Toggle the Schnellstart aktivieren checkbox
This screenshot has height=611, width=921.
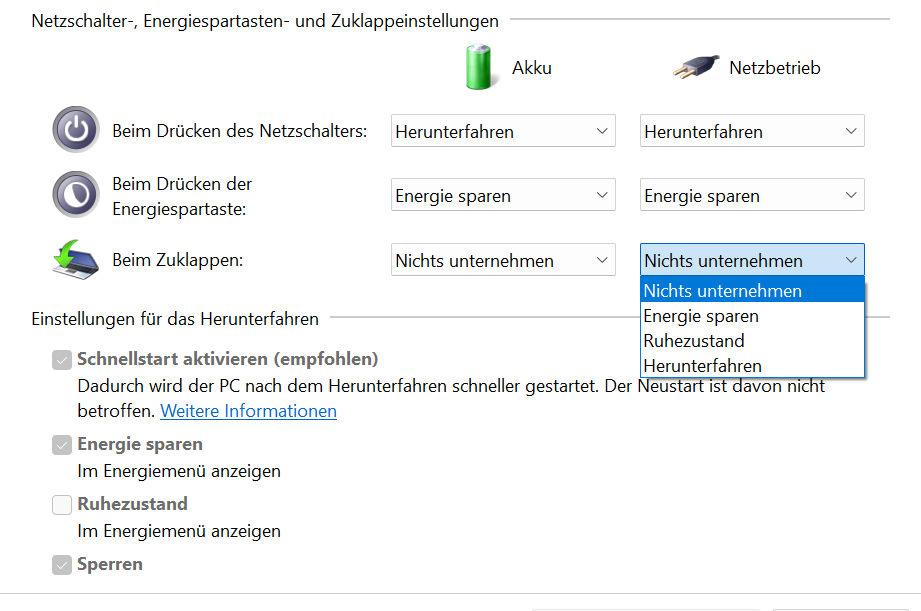[x=62, y=359]
